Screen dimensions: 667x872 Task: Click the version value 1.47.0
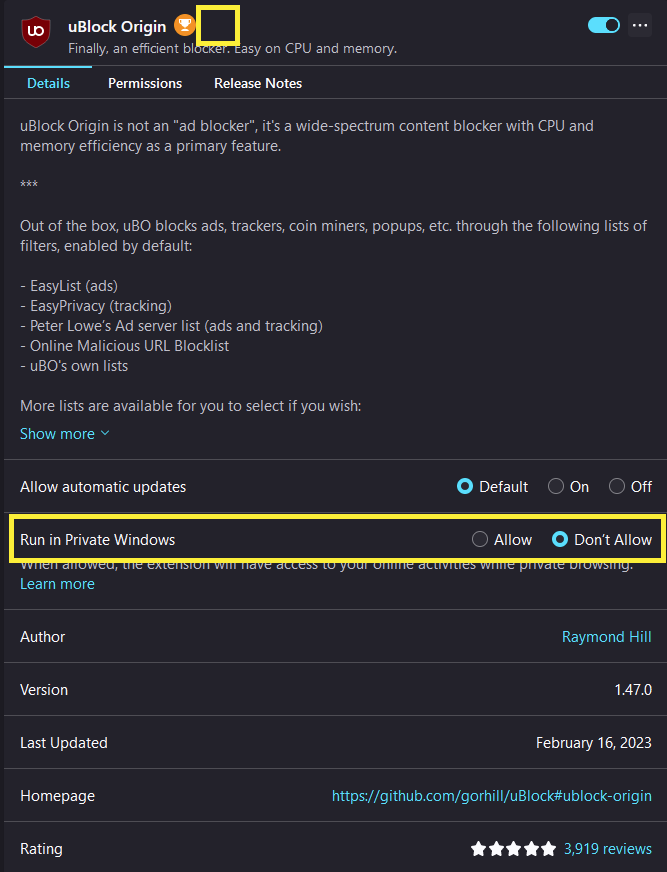pyautogui.click(x=633, y=690)
